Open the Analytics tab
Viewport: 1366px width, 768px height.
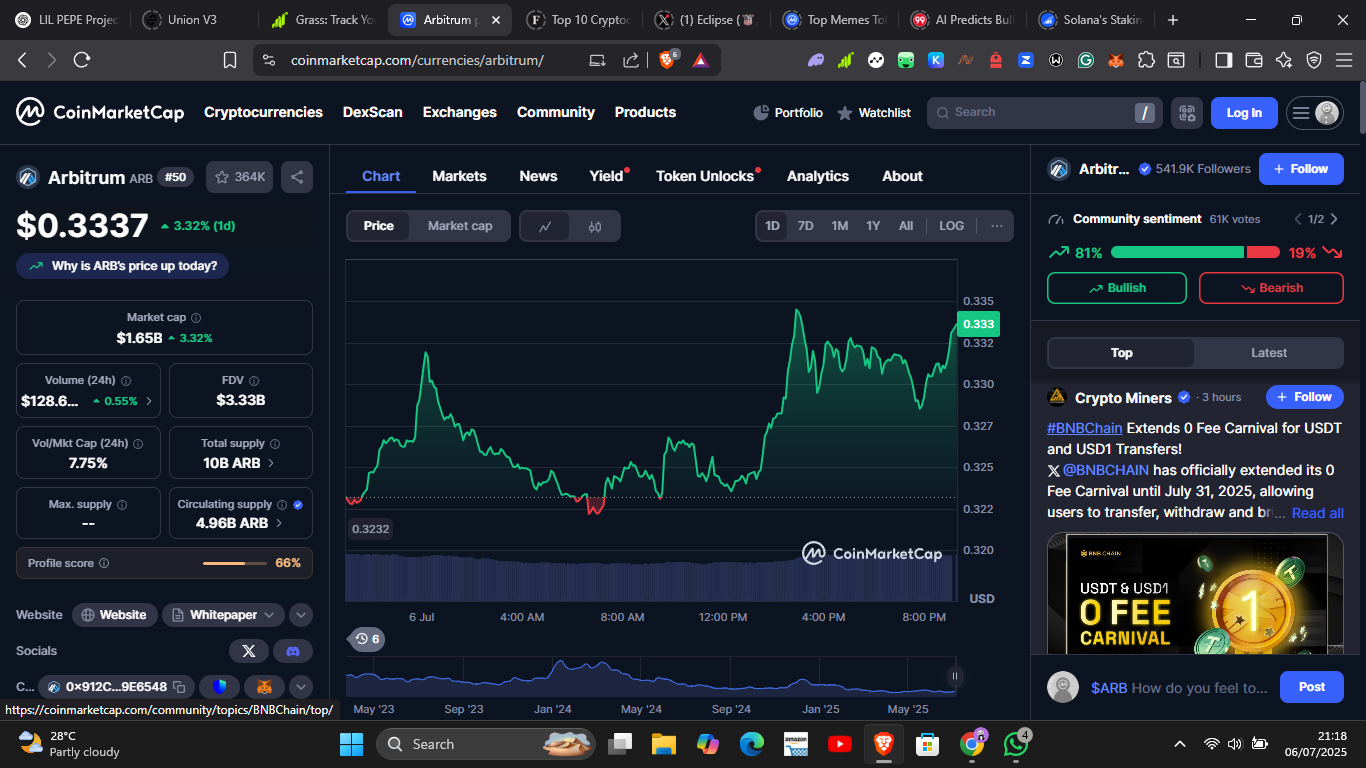click(x=818, y=176)
